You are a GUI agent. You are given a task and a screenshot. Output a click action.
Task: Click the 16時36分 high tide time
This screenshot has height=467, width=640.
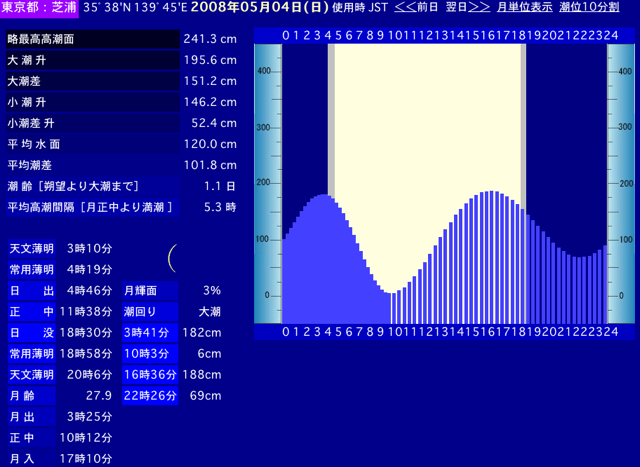[x=150, y=375]
